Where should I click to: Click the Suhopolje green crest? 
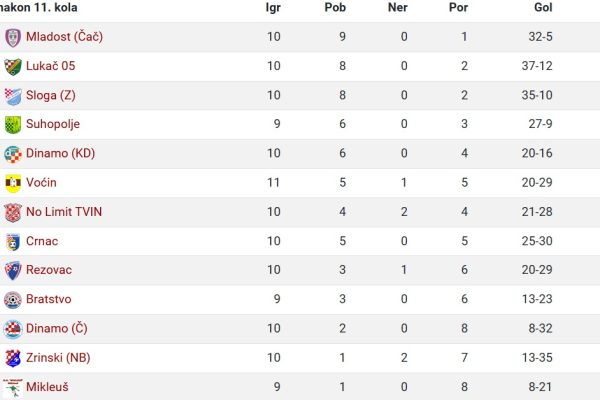tap(13, 125)
